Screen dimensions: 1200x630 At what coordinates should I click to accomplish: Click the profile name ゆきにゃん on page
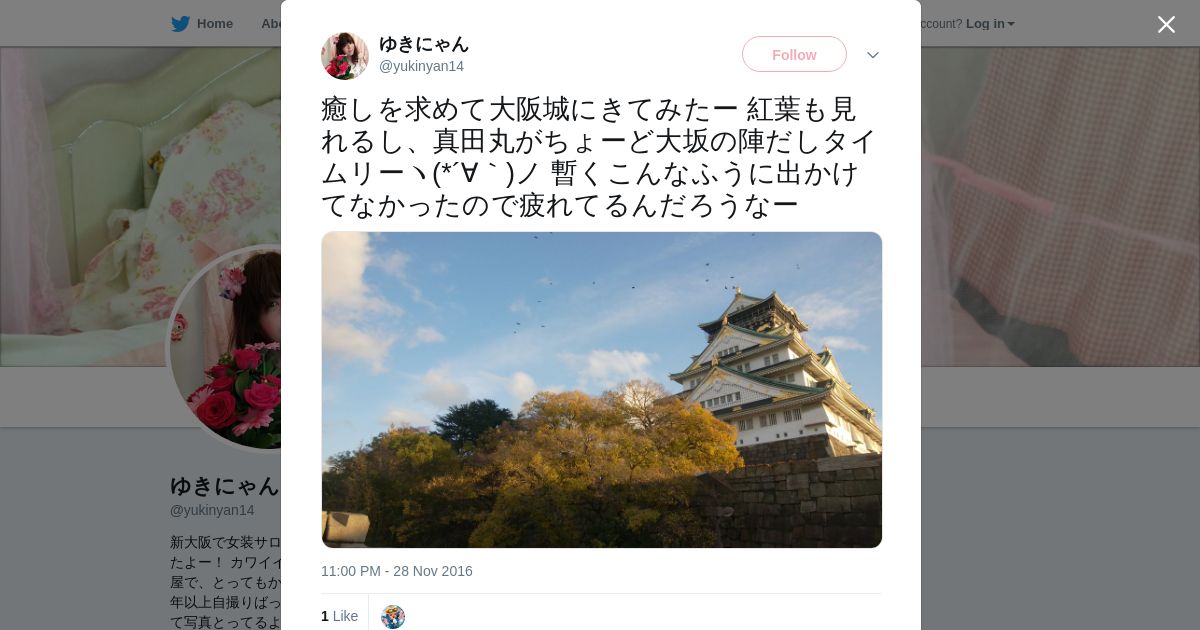pos(225,486)
